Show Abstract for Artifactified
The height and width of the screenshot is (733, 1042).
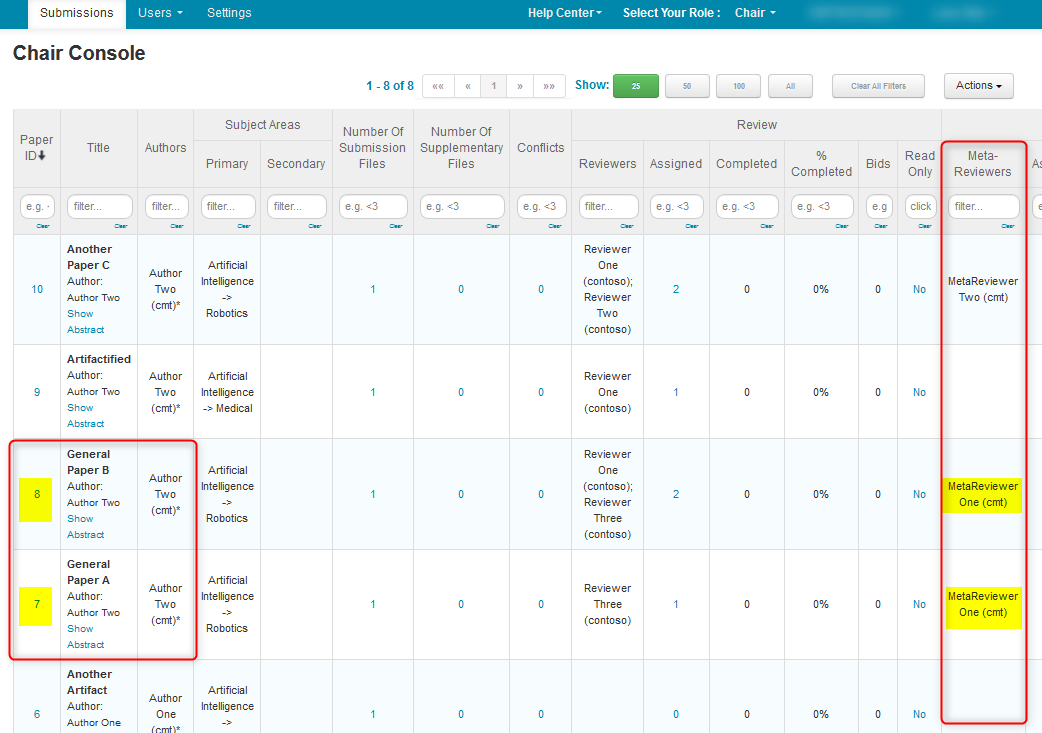pyautogui.click(x=85, y=415)
